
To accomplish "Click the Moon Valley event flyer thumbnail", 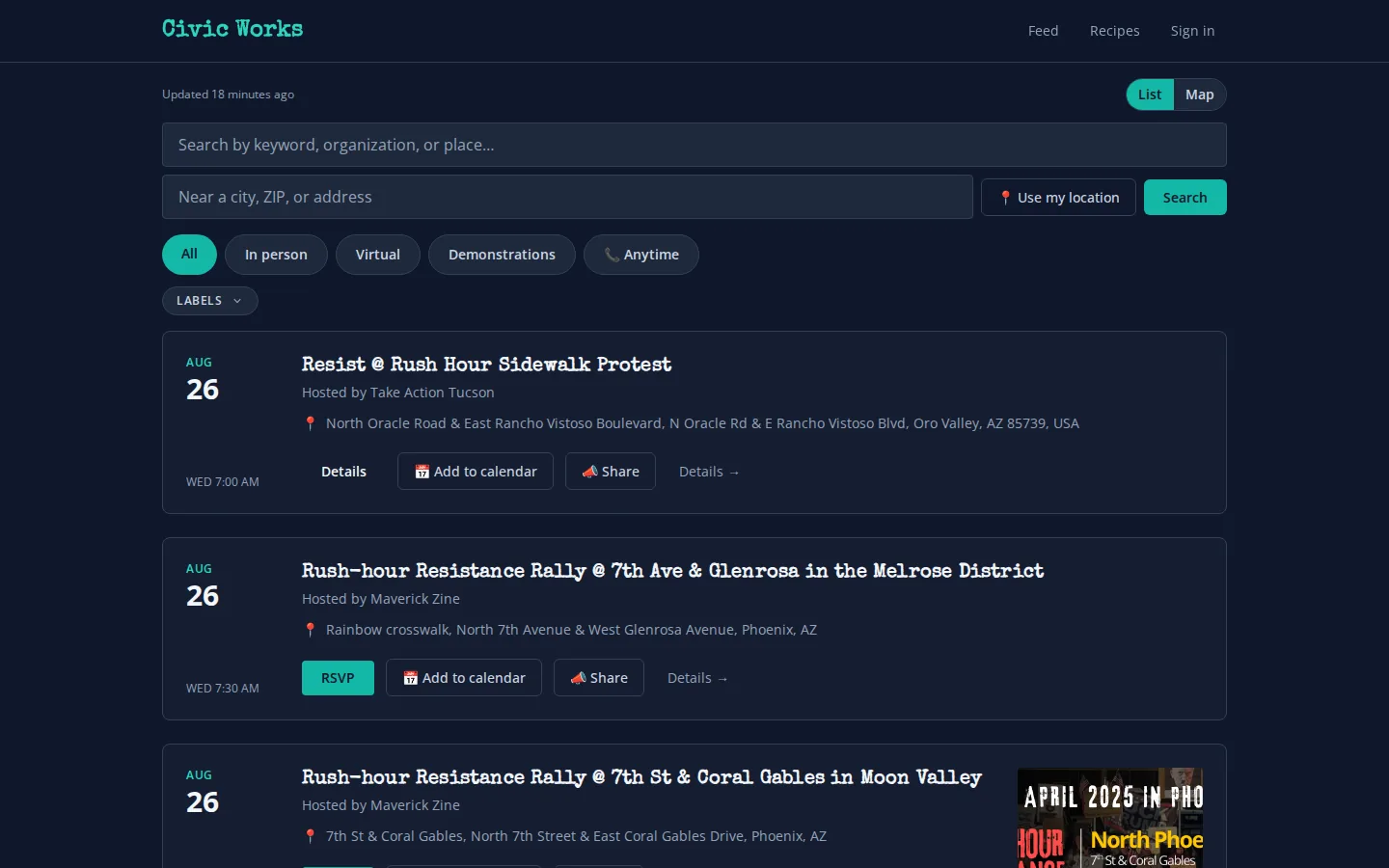I will pos(1110,818).
